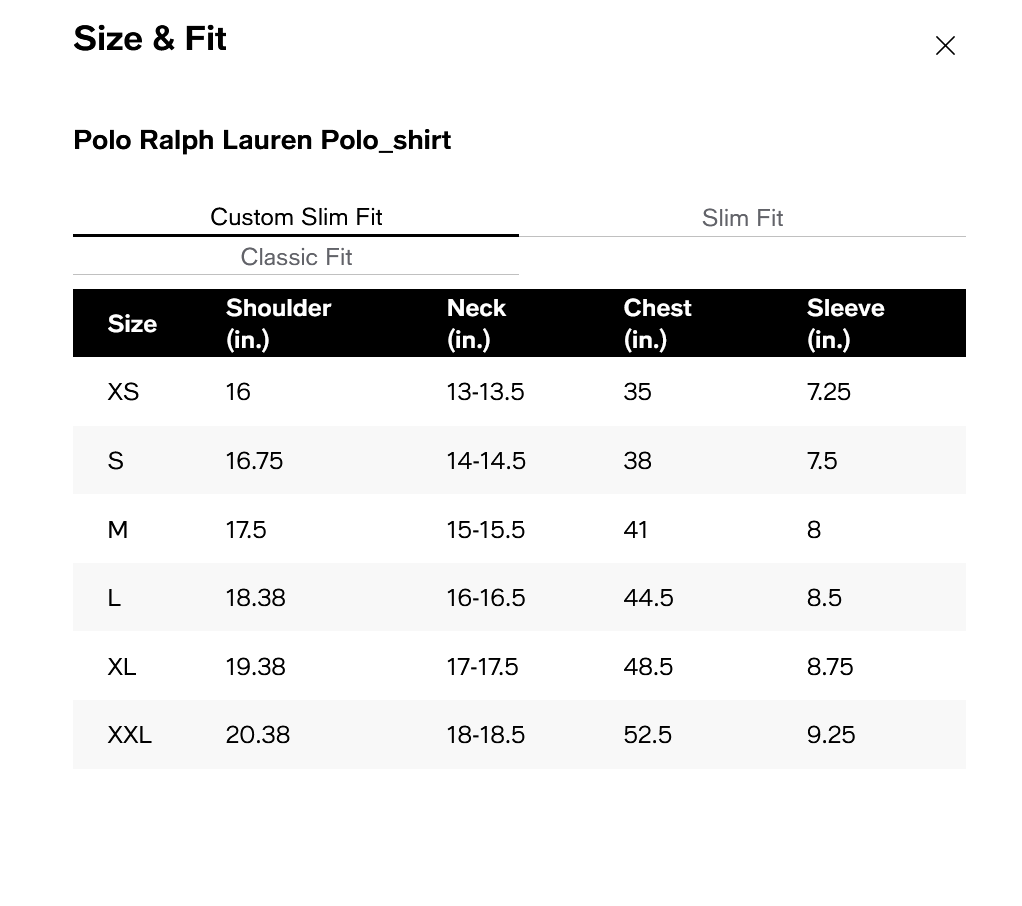Select the S size row

(115, 460)
